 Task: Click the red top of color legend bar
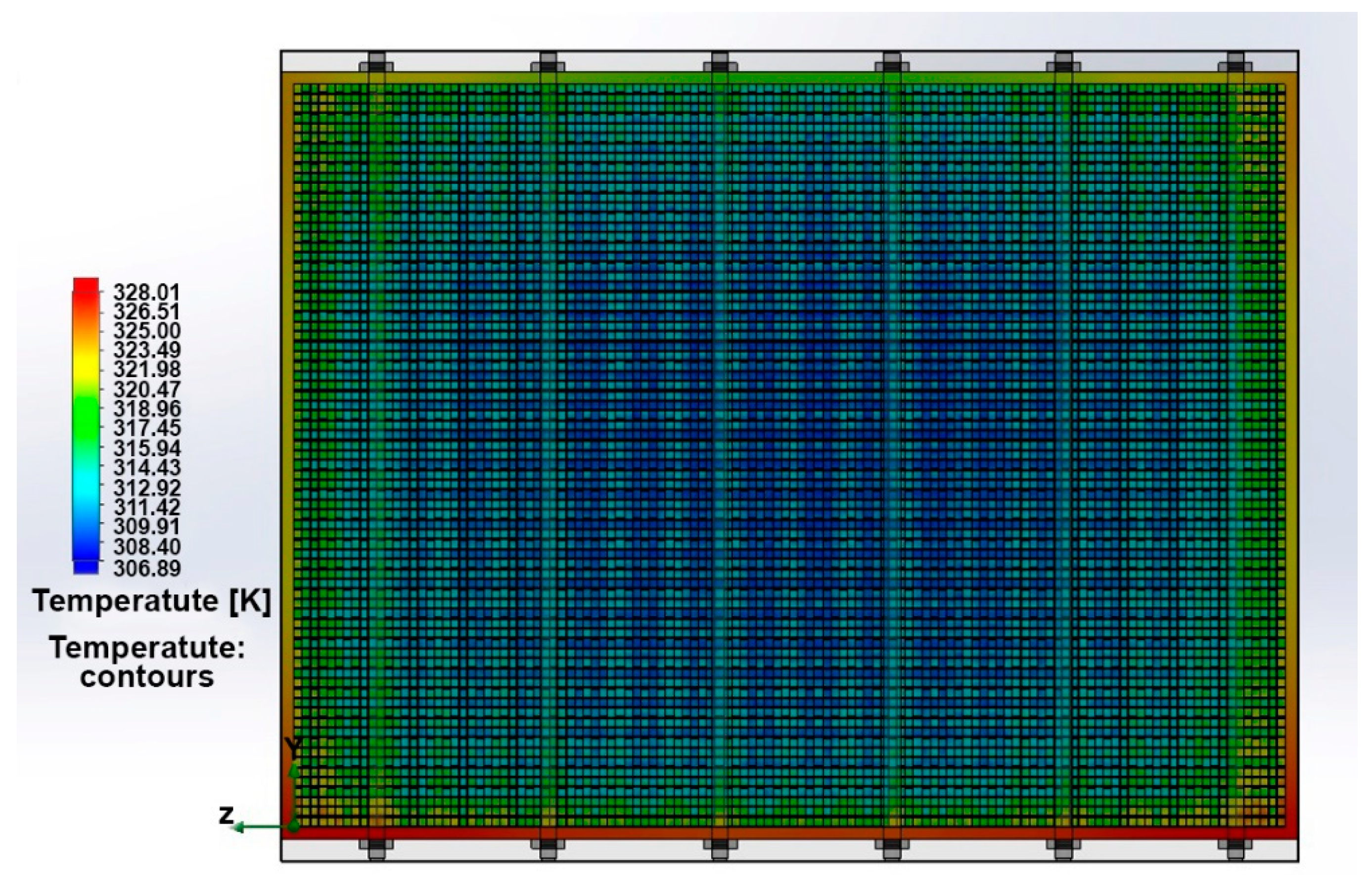86,284
